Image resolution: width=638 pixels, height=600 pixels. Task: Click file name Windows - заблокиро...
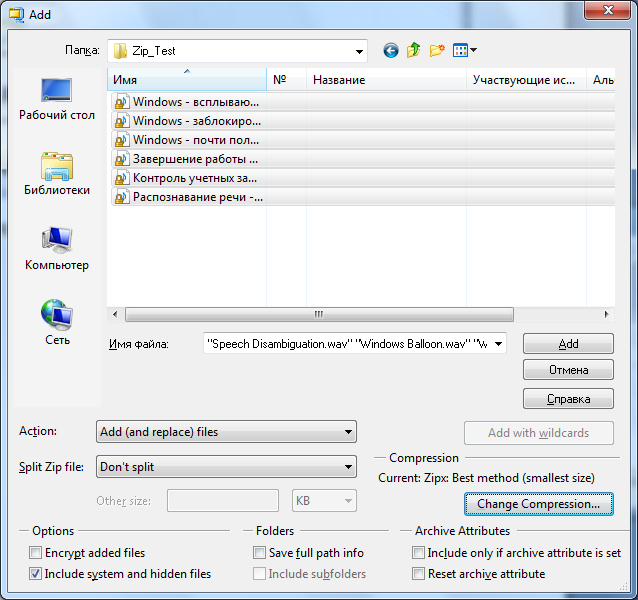pyautogui.click(x=197, y=121)
